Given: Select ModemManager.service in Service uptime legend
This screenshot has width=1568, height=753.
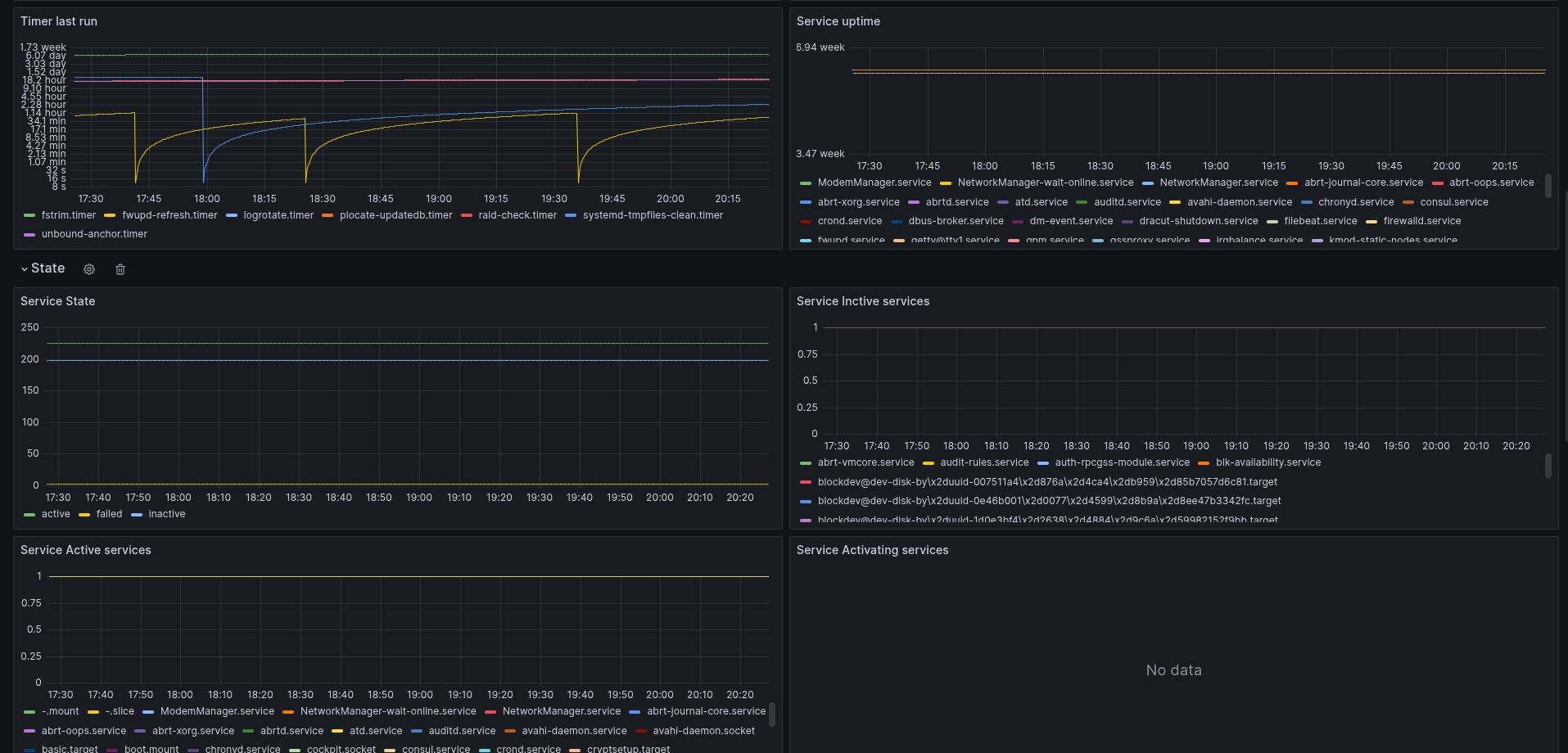Looking at the screenshot, I should (x=874, y=183).
